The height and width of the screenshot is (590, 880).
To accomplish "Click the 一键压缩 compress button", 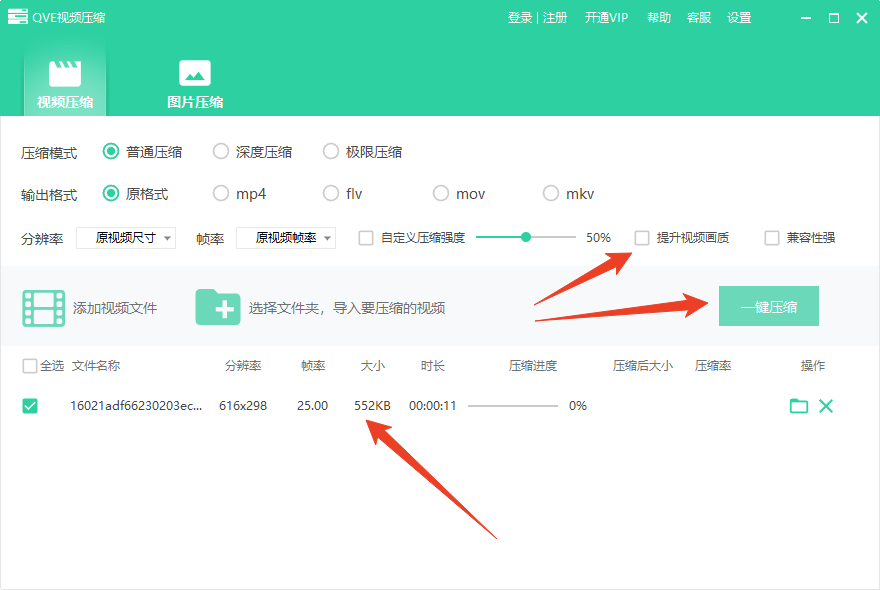I will (768, 307).
